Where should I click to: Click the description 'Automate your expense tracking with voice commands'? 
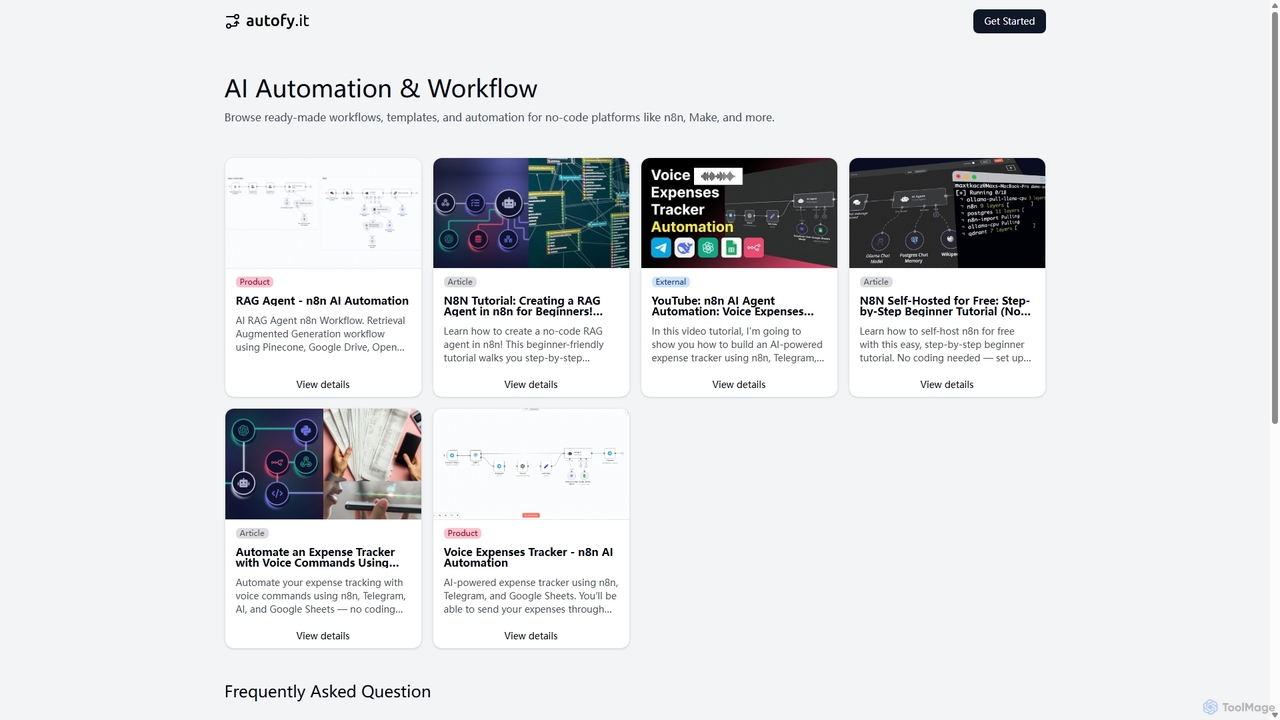tap(320, 596)
